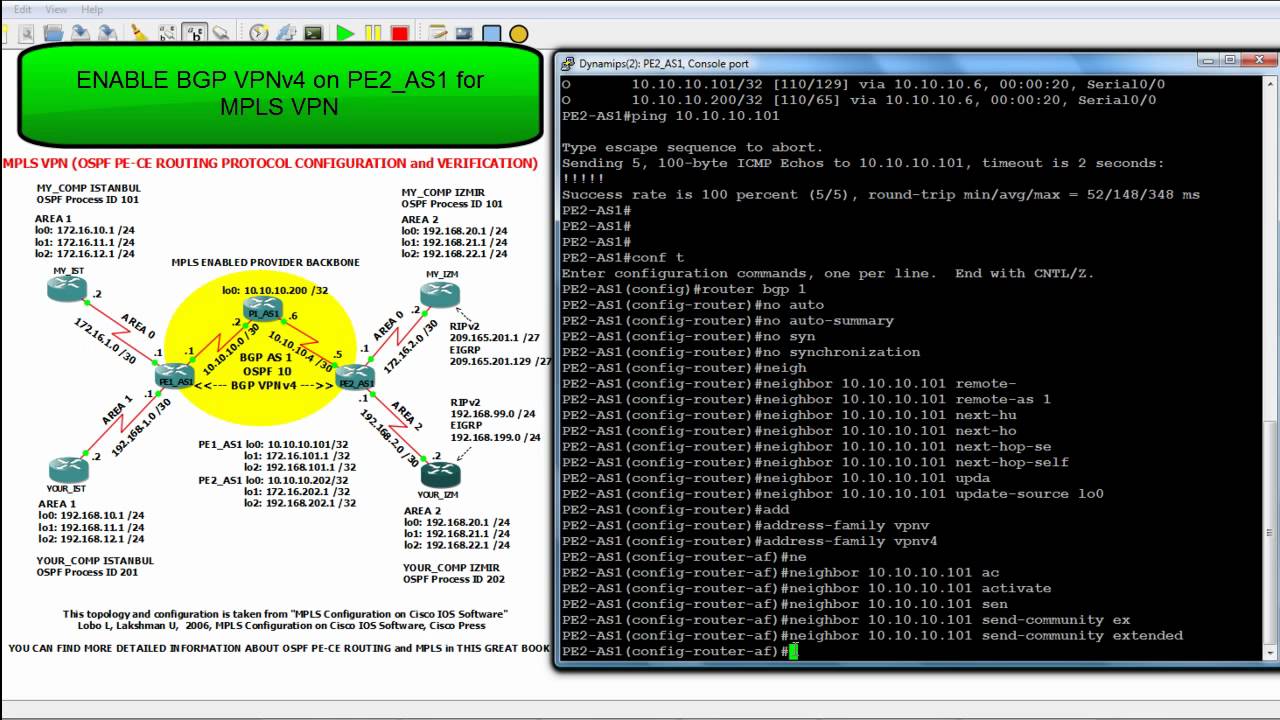This screenshot has height=720, width=1280.
Task: Click the open project folder icon
Action: pos(53,33)
